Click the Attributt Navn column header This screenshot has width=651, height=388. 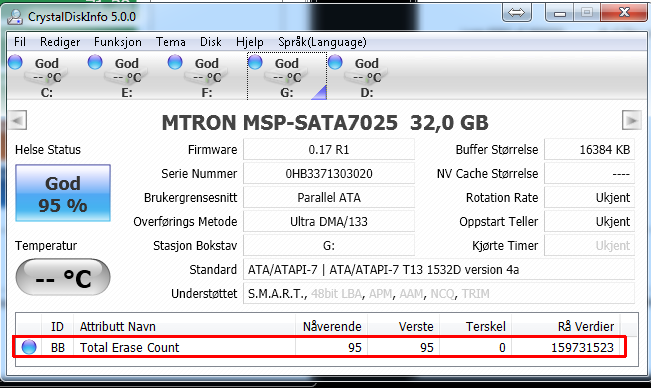coord(184,326)
